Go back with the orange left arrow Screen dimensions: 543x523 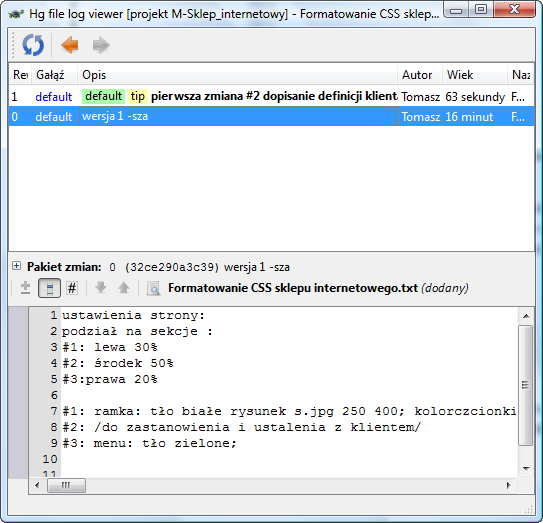[x=70, y=45]
